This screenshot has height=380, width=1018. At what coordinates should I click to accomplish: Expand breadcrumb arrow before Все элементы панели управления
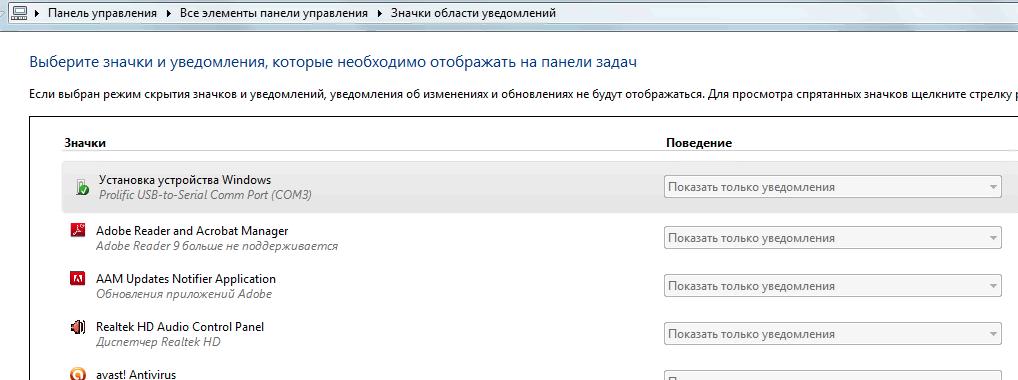(169, 13)
